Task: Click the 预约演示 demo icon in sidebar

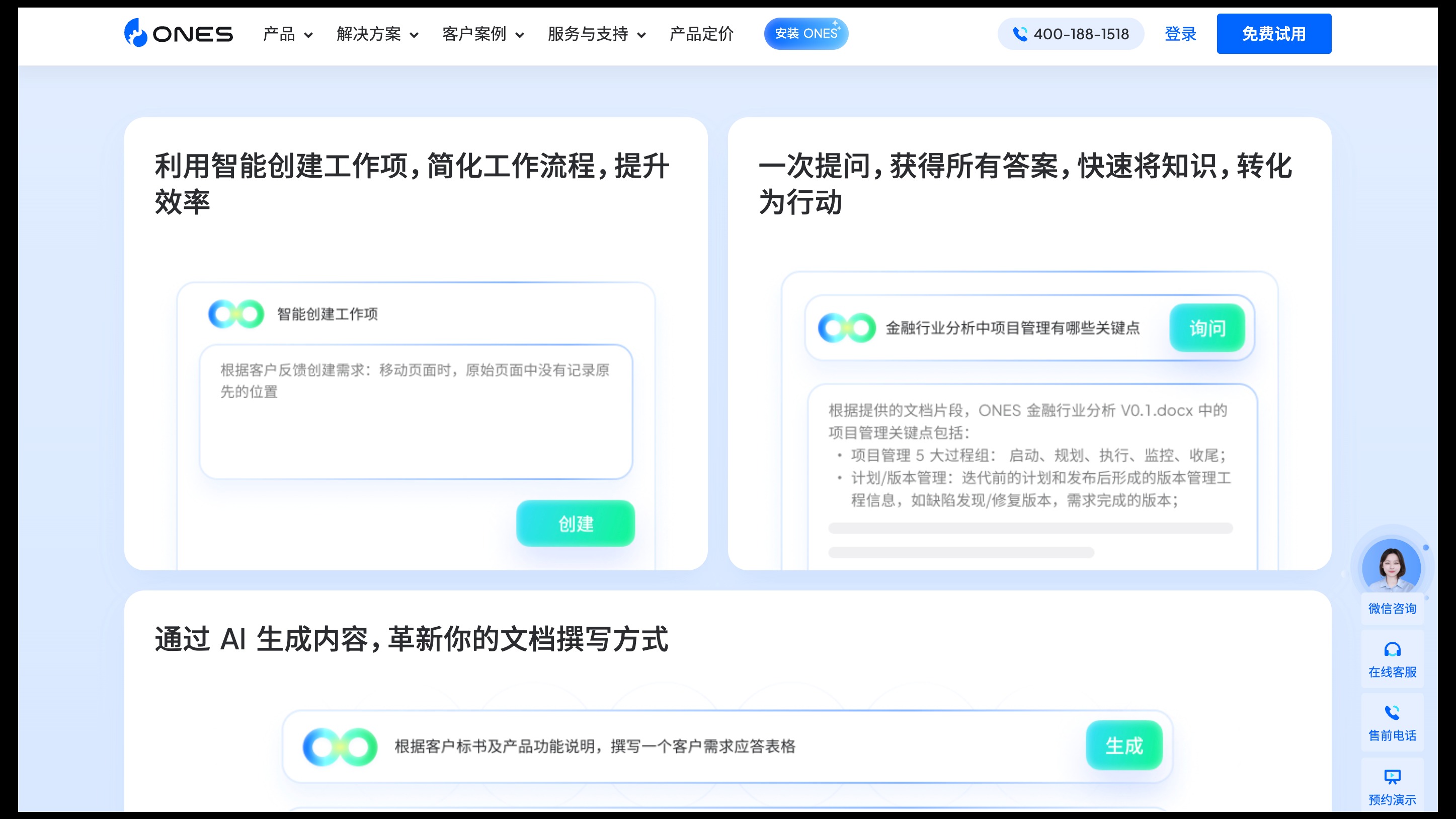Action: (1392, 777)
